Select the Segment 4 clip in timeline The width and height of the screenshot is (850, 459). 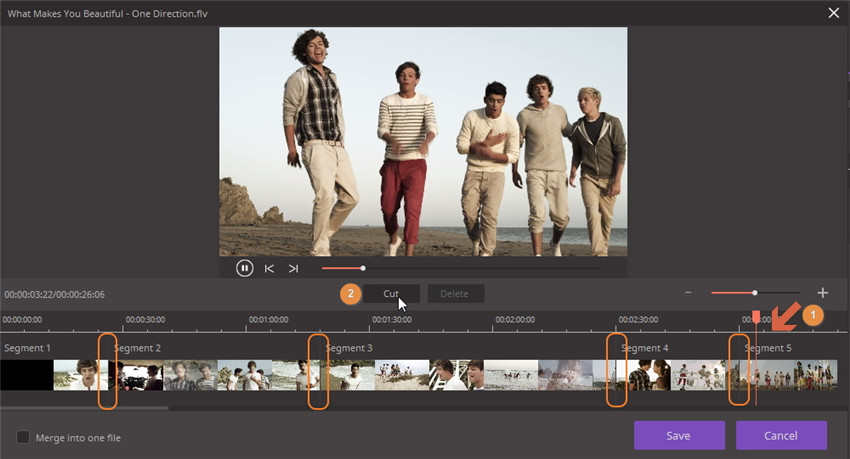(x=678, y=374)
